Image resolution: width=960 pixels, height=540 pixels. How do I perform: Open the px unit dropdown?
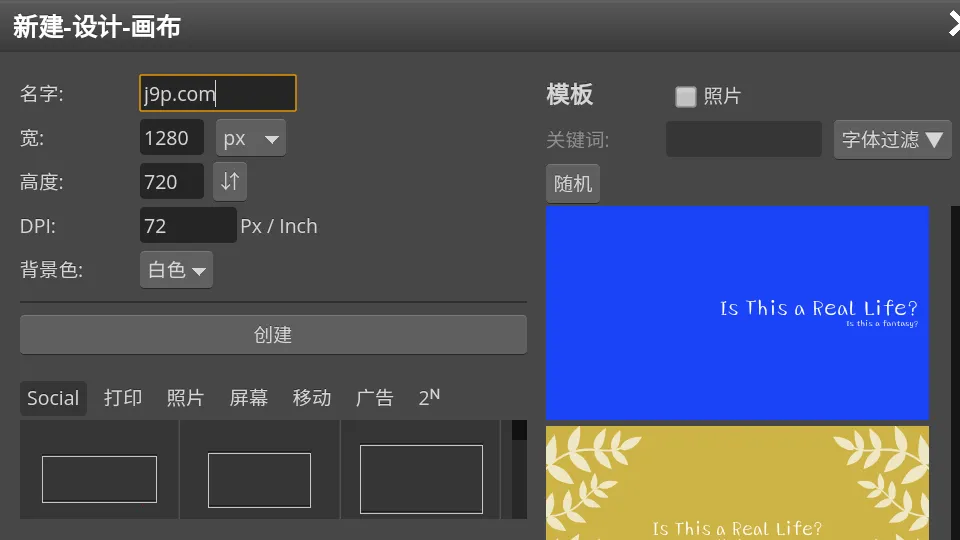coord(250,138)
